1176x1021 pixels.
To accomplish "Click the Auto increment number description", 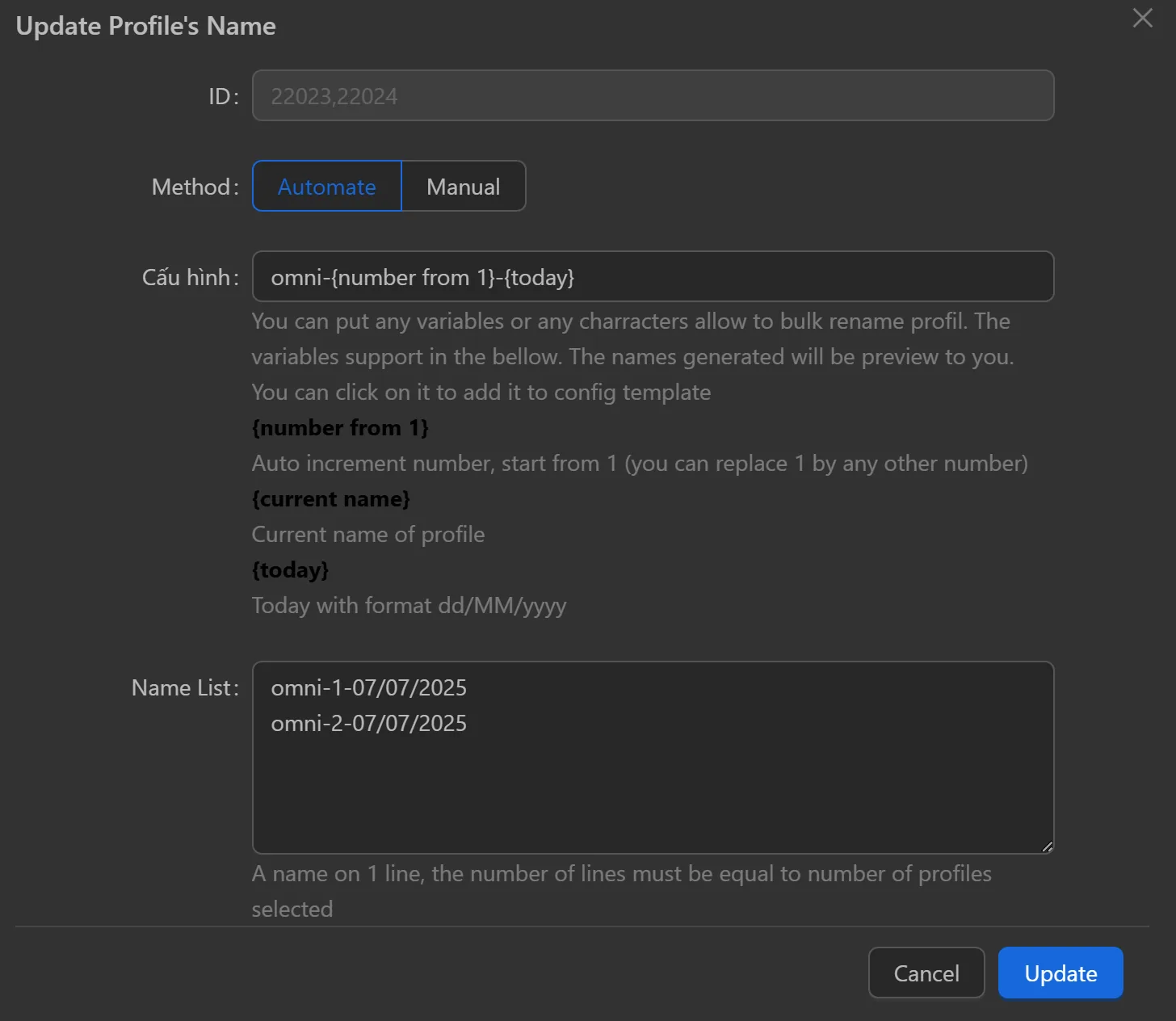I will [640, 463].
